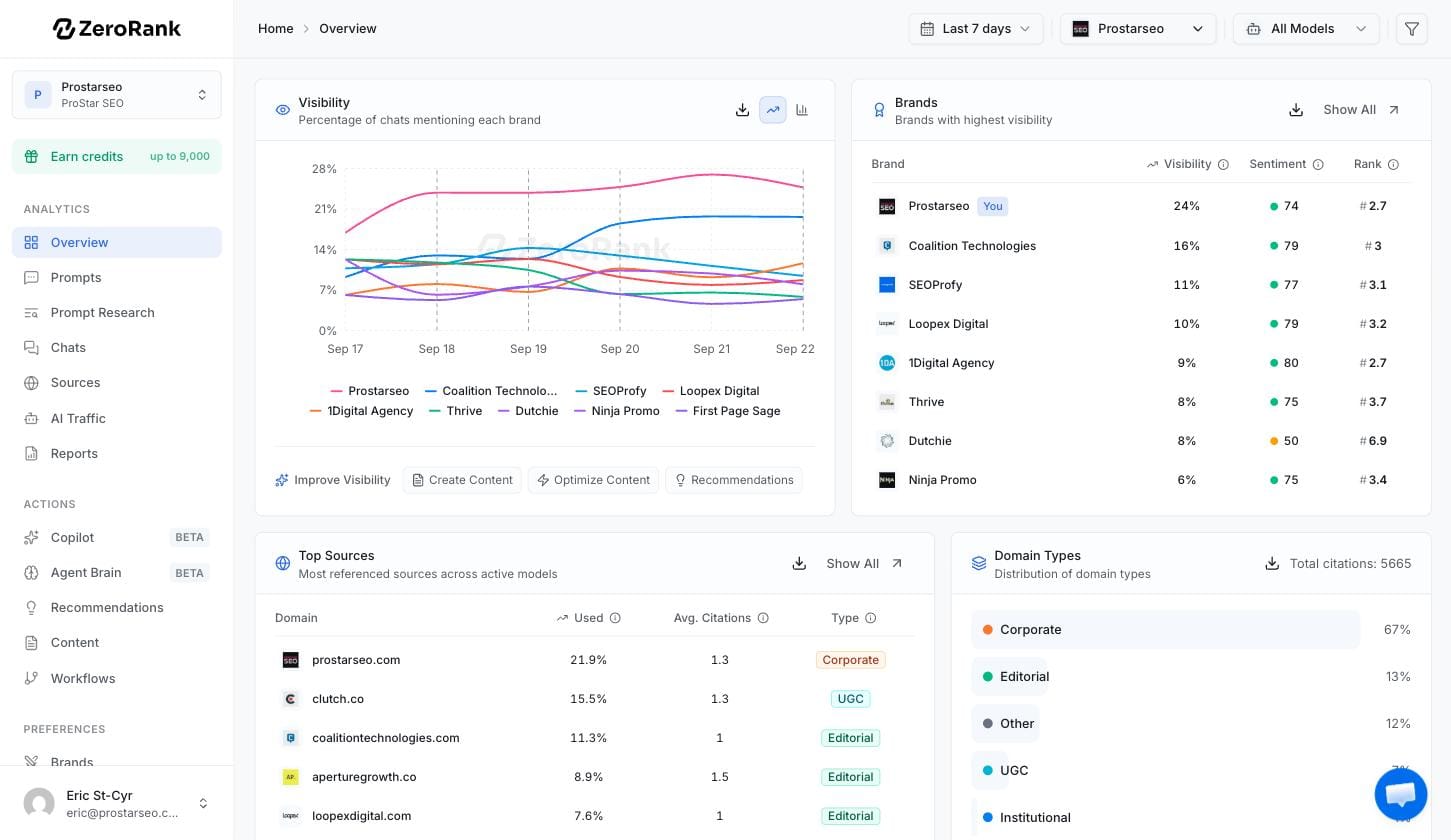The height and width of the screenshot is (840, 1451).
Task: Click the Optimize Content button
Action: [x=593, y=480]
